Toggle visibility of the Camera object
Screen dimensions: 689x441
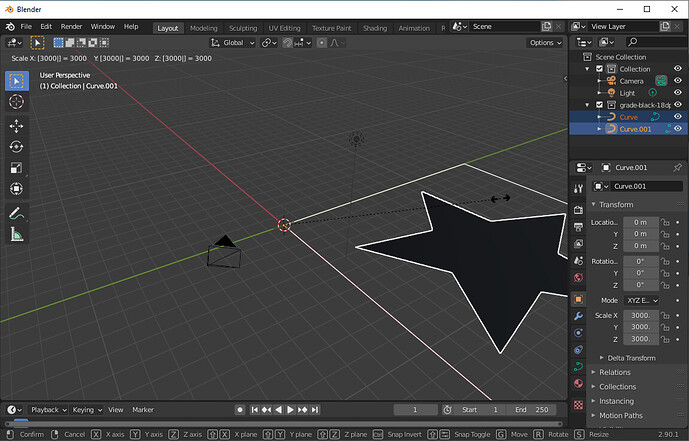(x=678, y=81)
